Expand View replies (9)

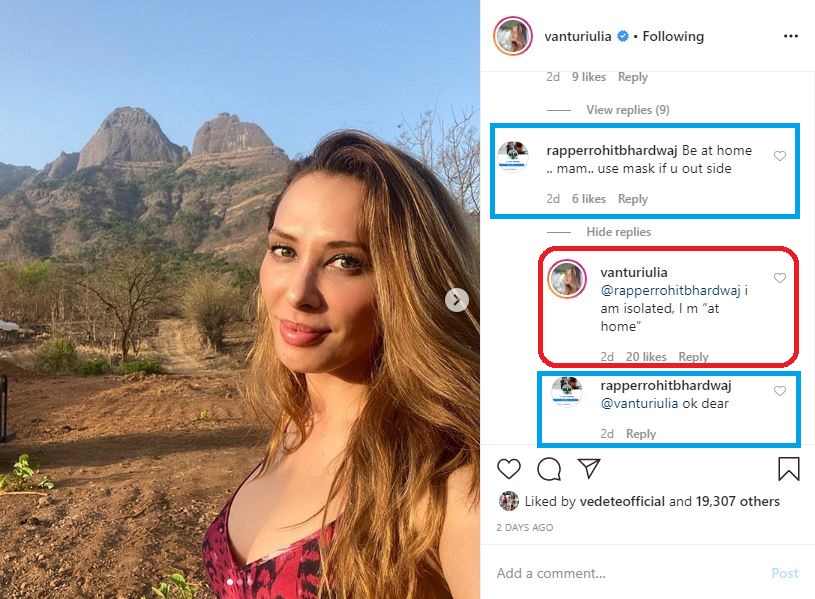[x=627, y=110]
